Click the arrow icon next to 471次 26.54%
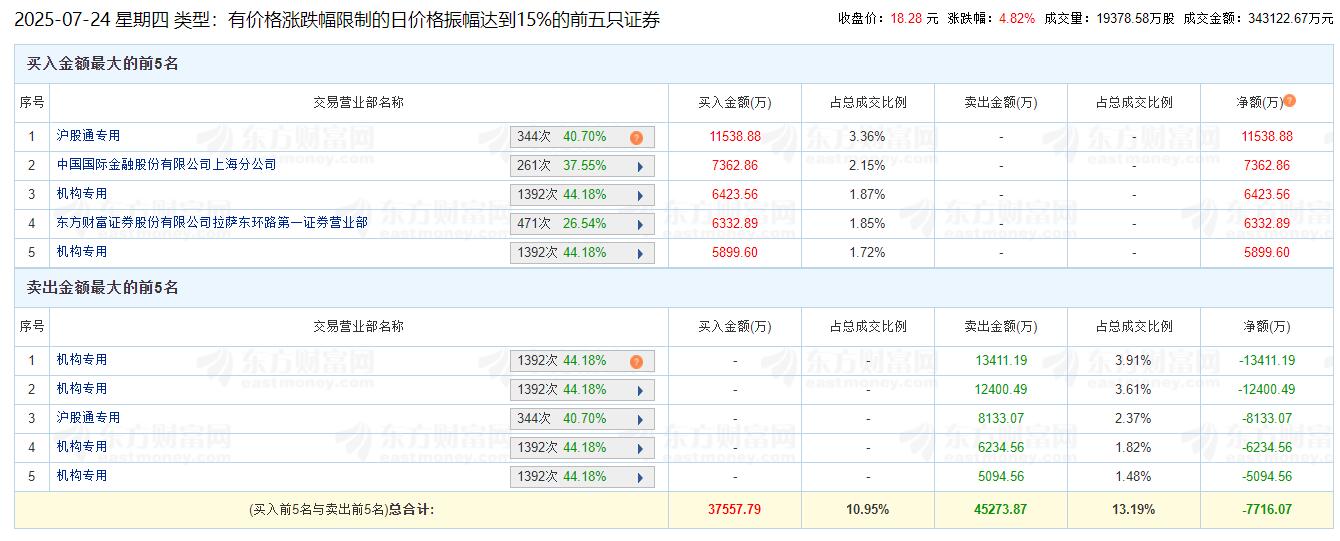This screenshot has width=1340, height=541. [639, 225]
